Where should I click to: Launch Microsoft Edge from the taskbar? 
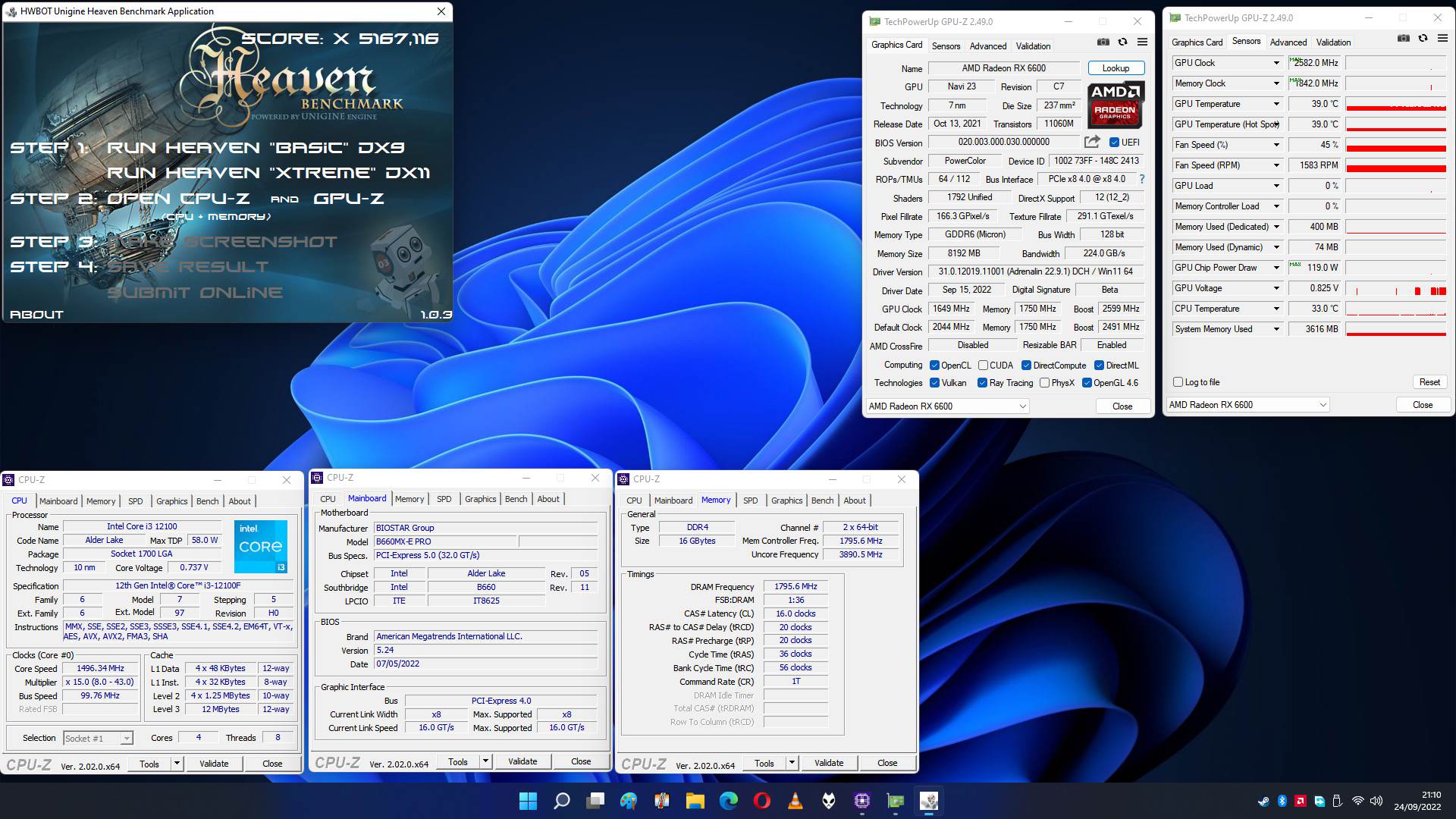[728, 801]
